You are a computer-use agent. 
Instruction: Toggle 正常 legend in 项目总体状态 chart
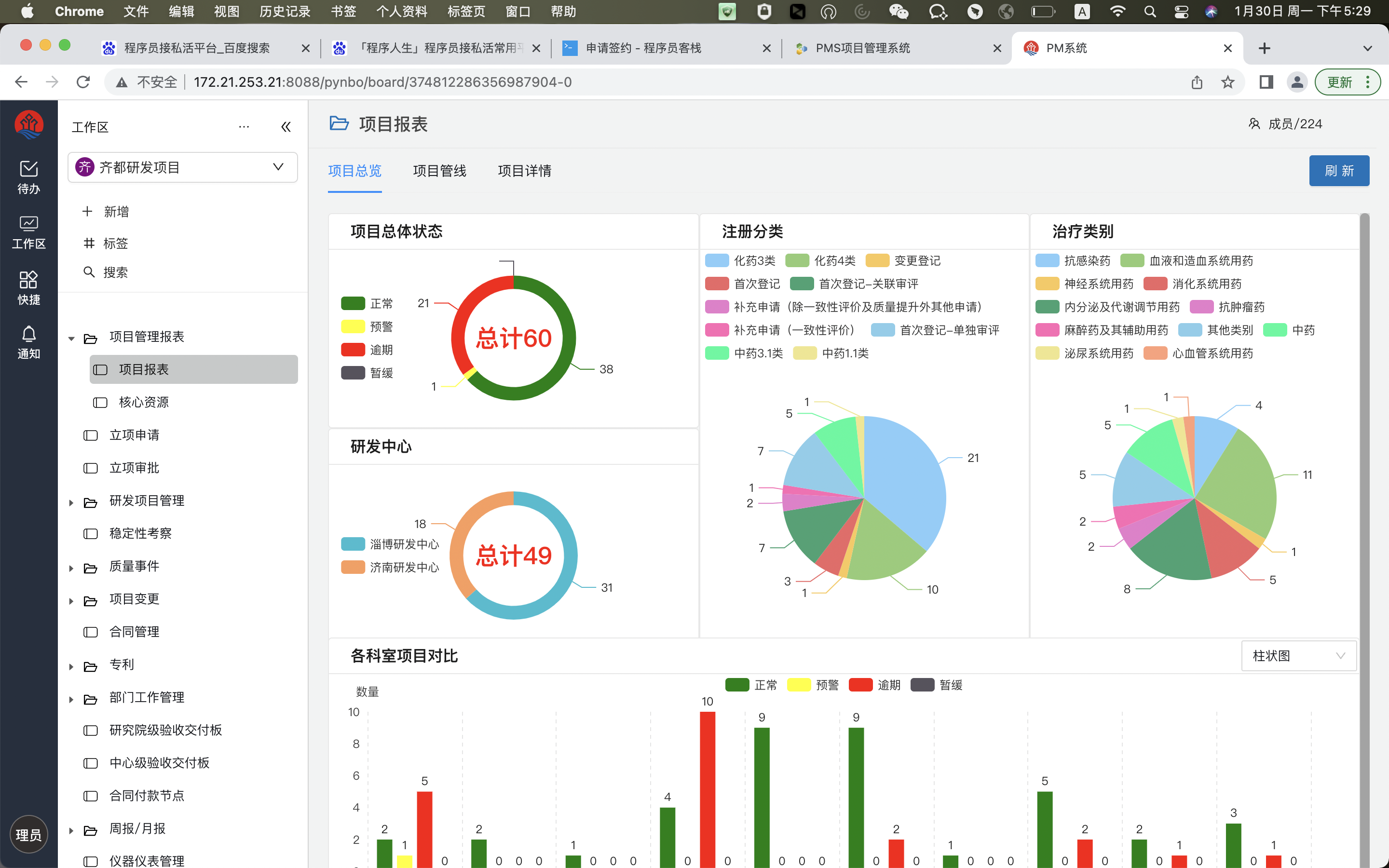coord(368,303)
